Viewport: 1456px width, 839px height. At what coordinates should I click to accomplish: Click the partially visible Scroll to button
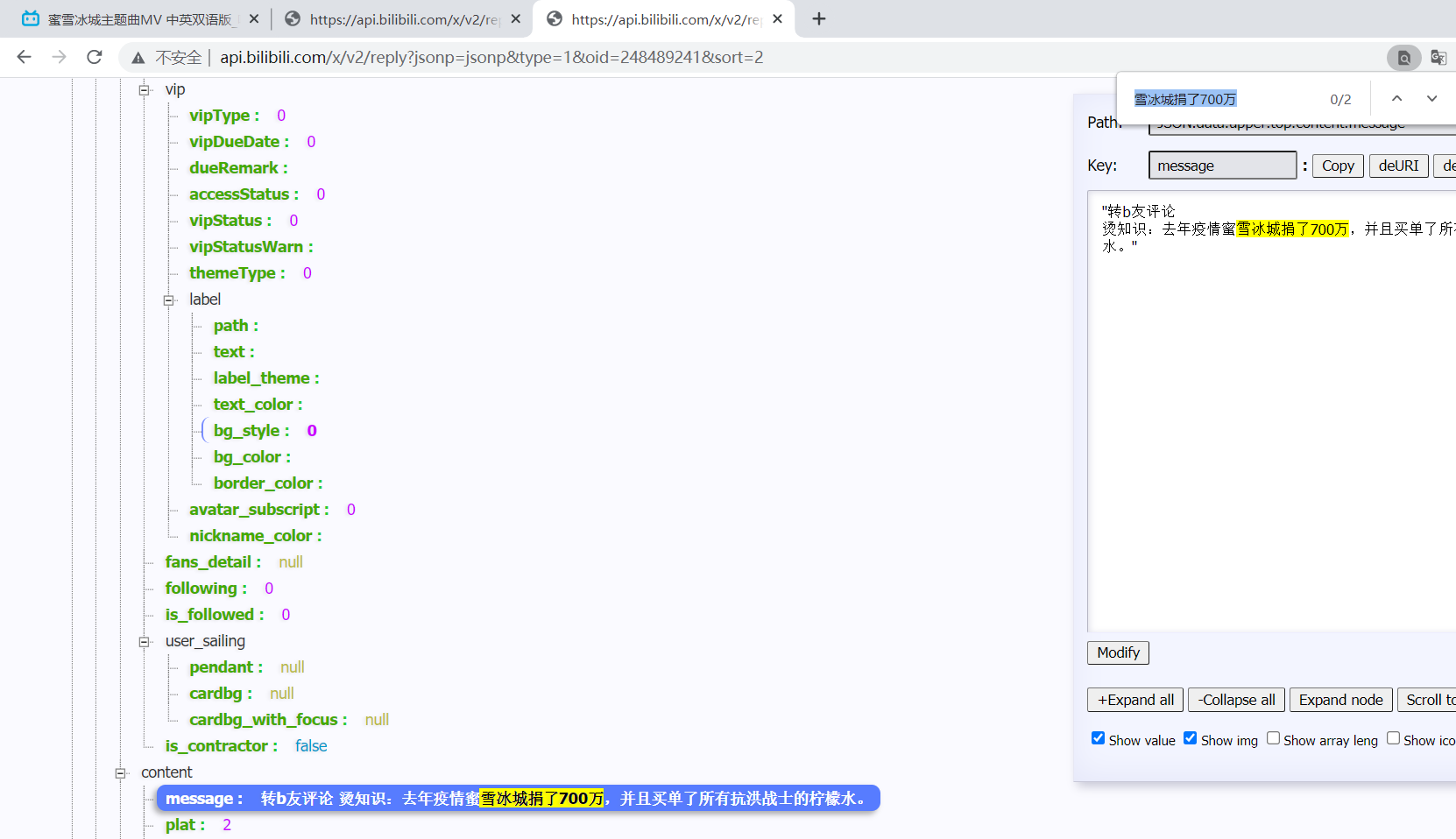pyautogui.click(x=1427, y=700)
